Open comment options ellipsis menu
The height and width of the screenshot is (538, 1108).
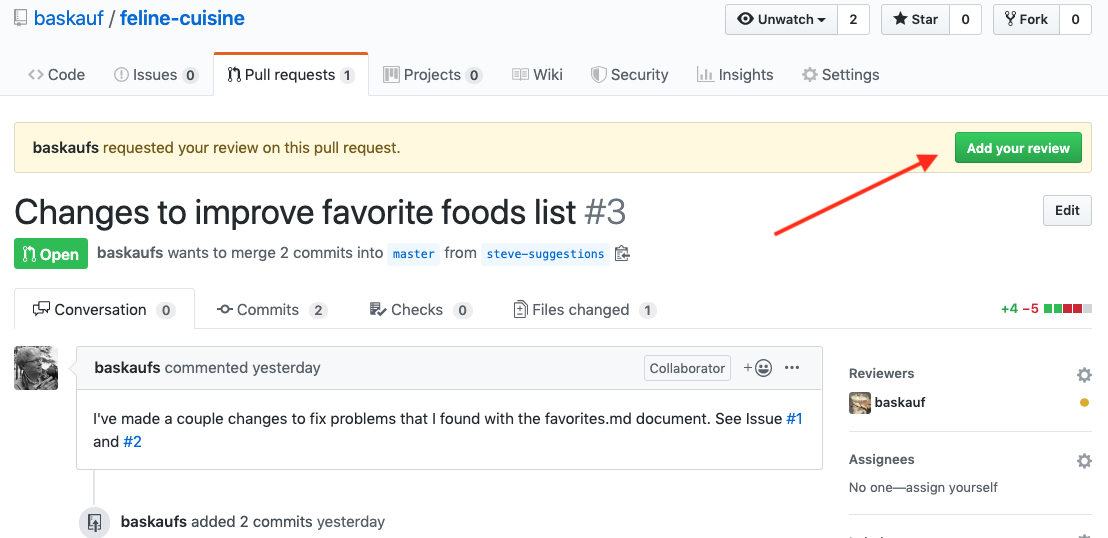(792, 368)
